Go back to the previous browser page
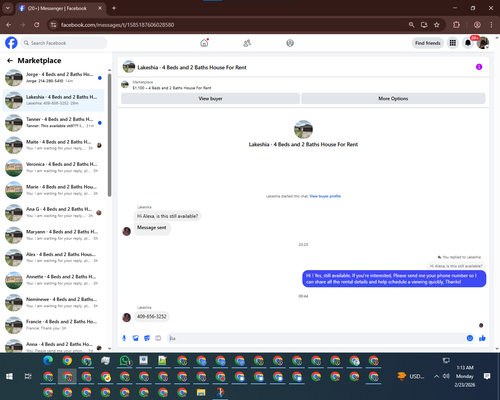 [9, 25]
